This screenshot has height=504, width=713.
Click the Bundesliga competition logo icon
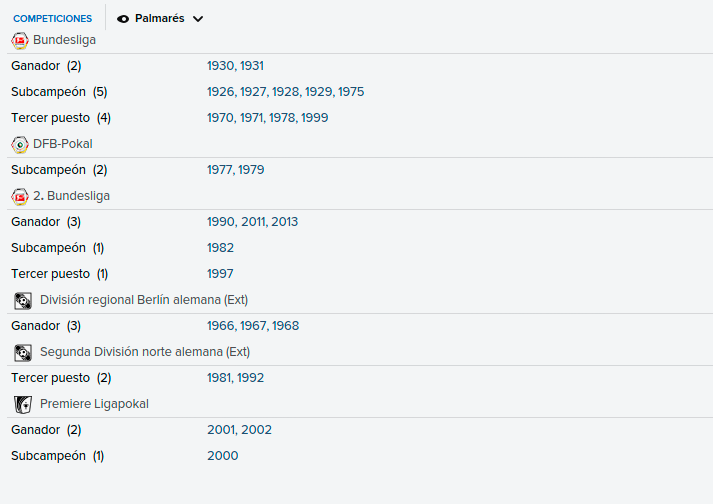[x=20, y=40]
